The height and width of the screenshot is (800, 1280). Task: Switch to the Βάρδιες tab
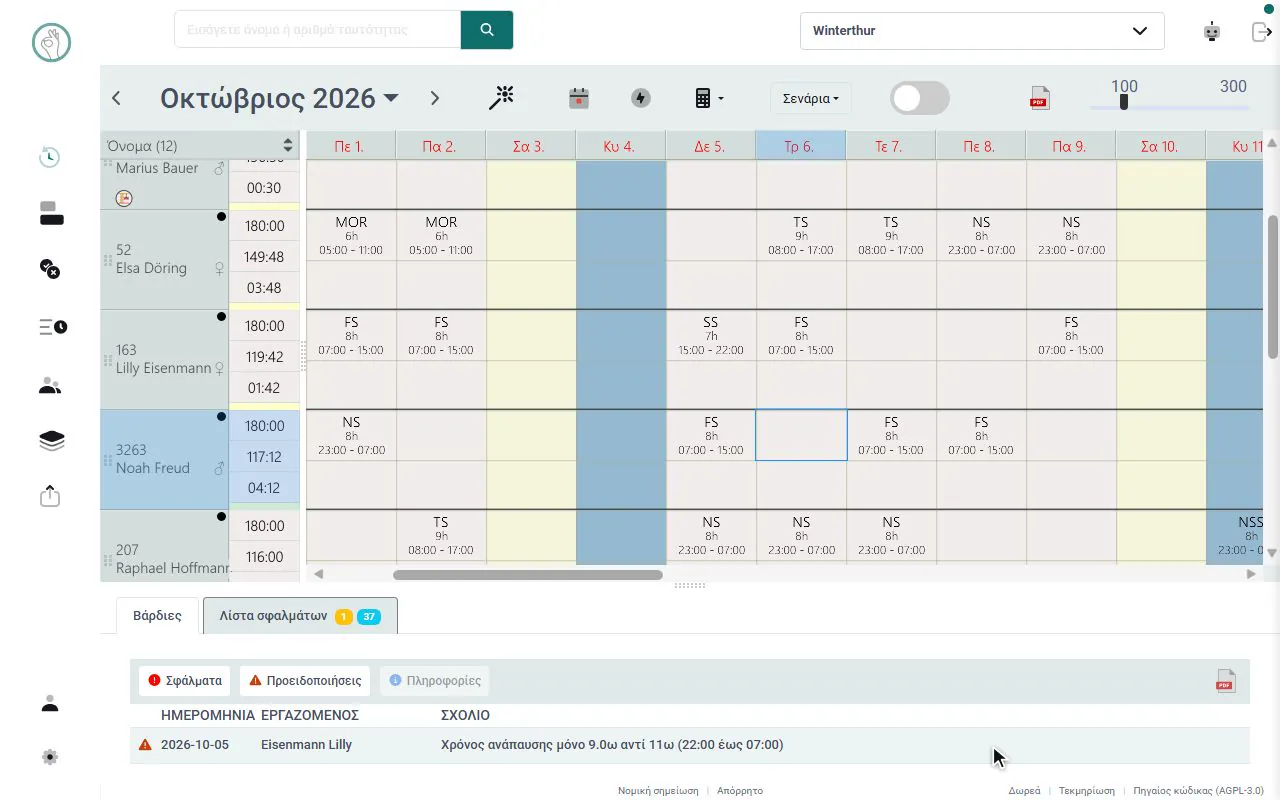point(157,616)
